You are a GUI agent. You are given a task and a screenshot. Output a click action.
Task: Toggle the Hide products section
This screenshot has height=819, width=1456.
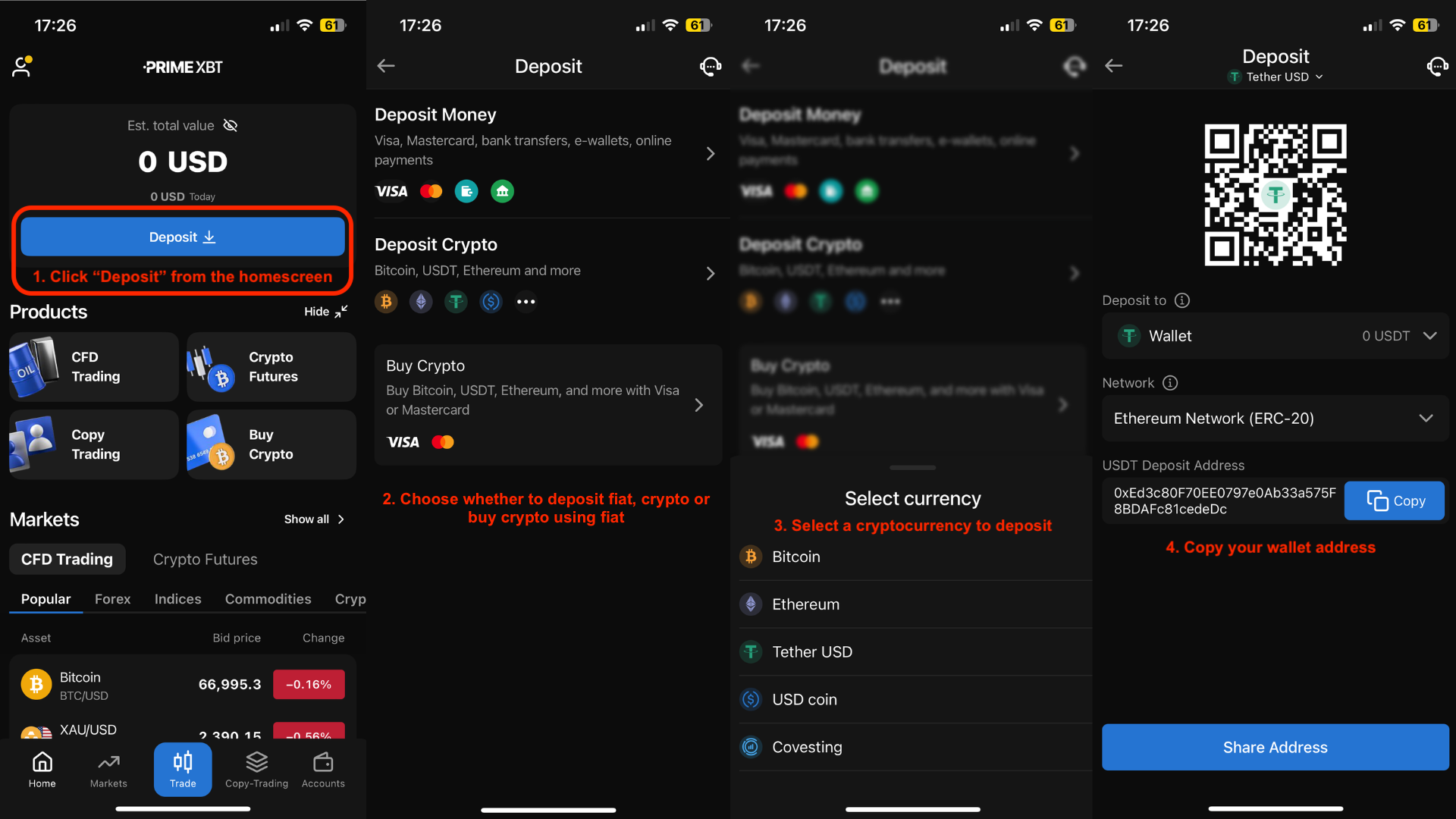(326, 312)
